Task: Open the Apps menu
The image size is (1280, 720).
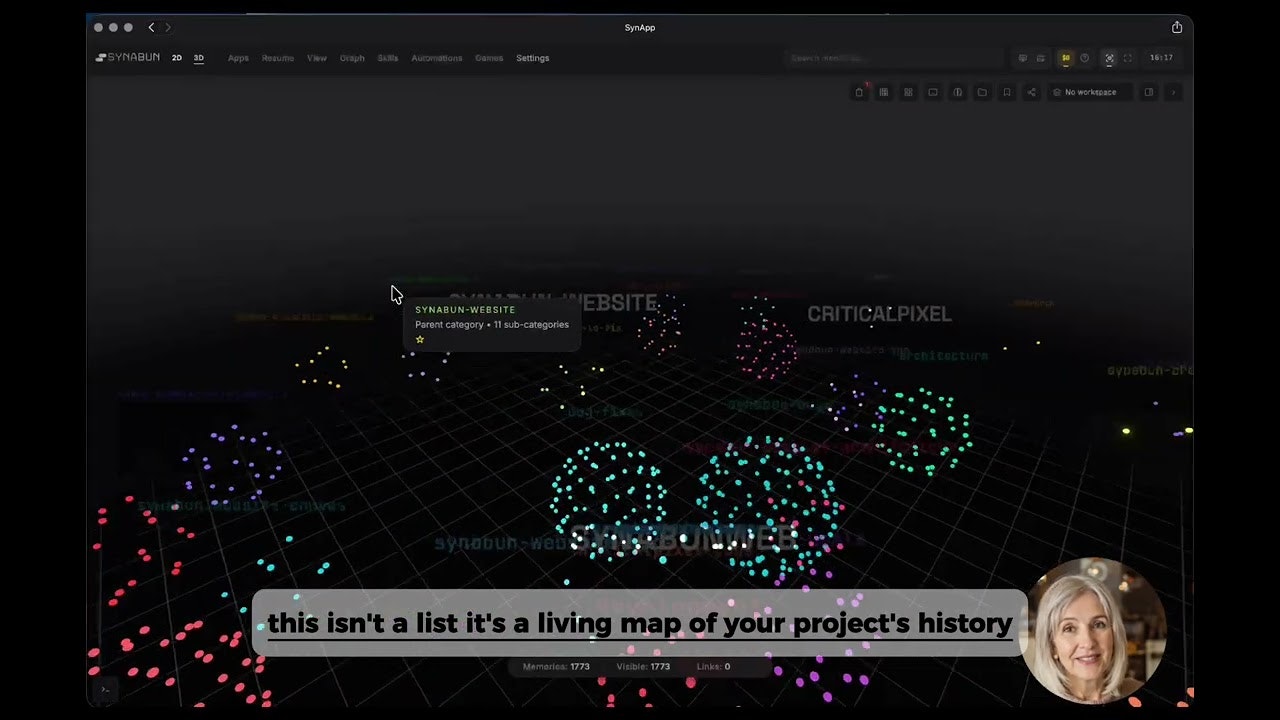Action: (238, 58)
